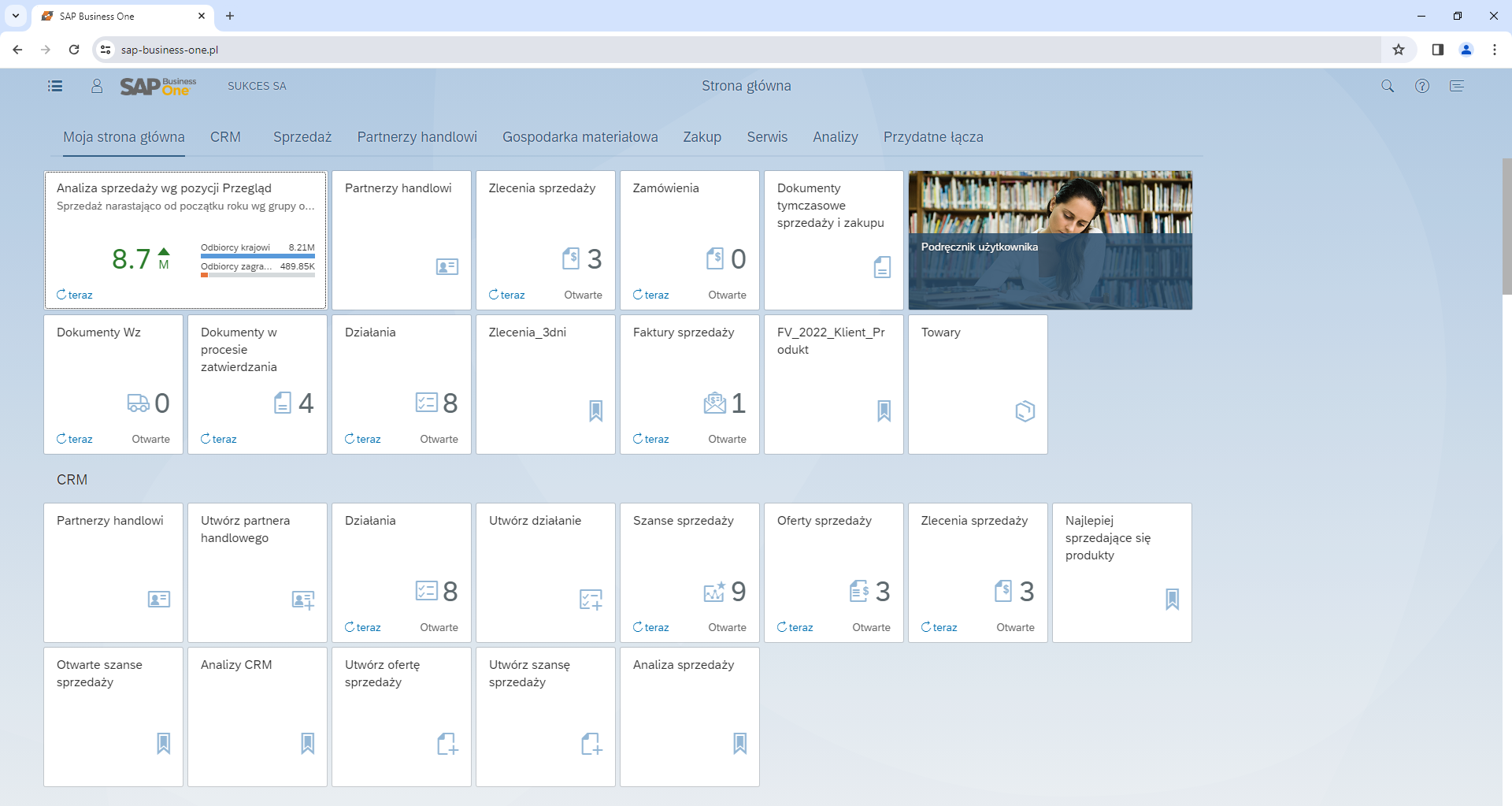Open the right side panel icon
Screen dimensions: 1512x806
(x=1456, y=86)
